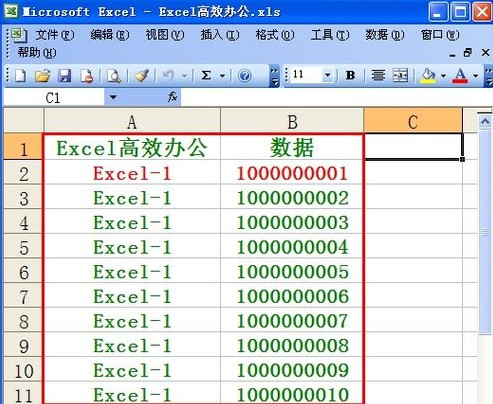Image resolution: width=493 pixels, height=404 pixels.
Task: Open the font size dropdown arrow
Action: click(x=328, y=75)
